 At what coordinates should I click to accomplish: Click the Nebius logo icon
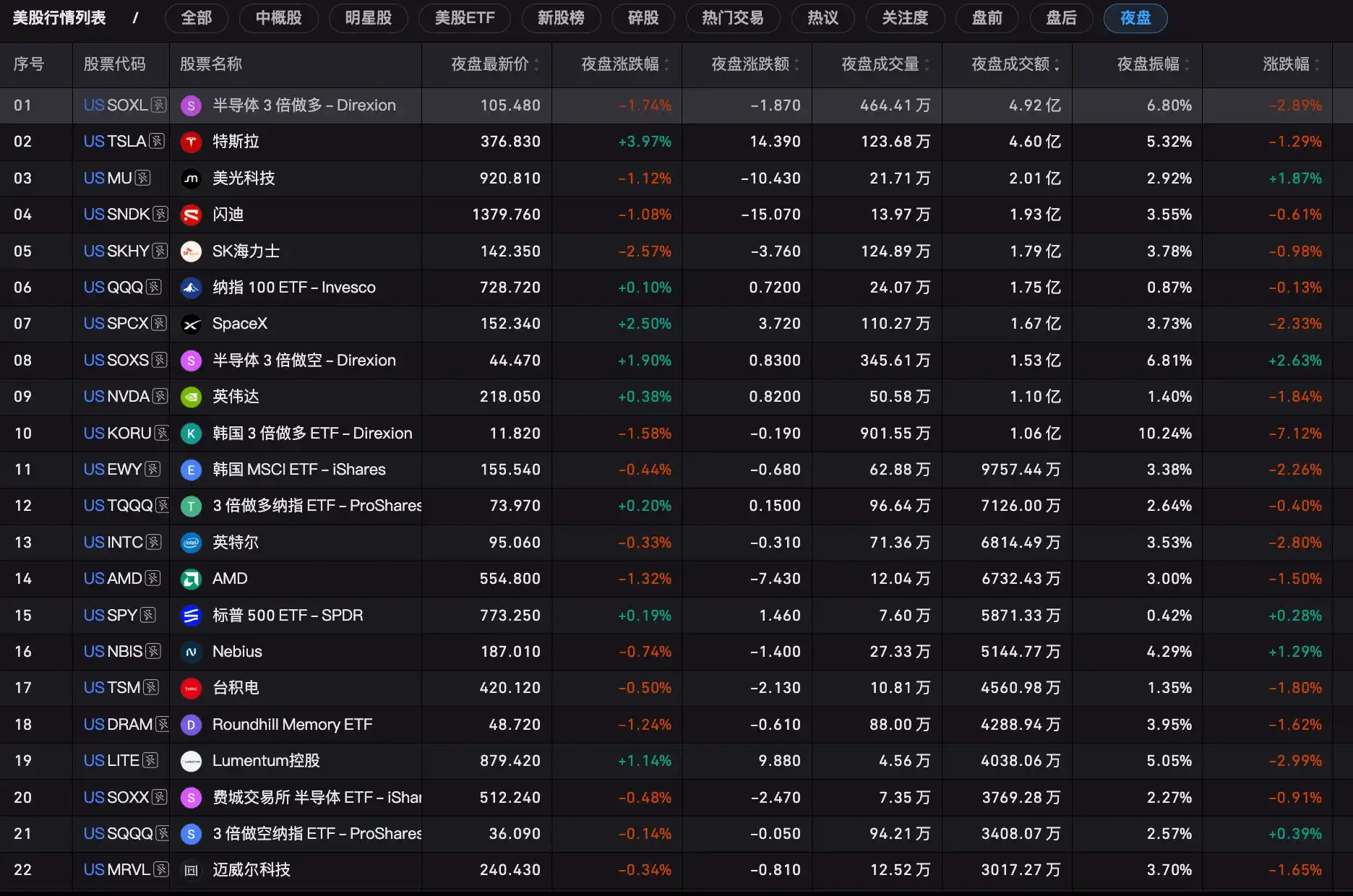tap(191, 652)
